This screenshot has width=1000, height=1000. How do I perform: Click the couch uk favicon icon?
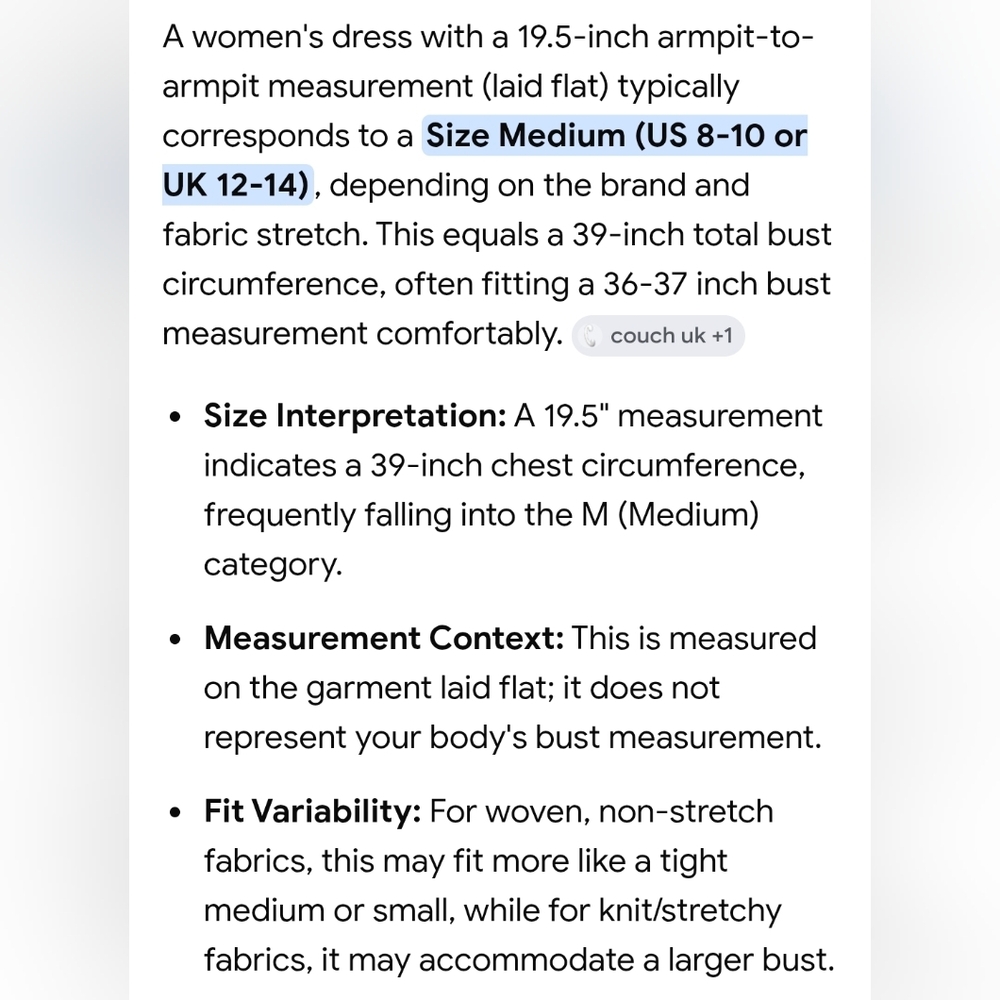(591, 335)
